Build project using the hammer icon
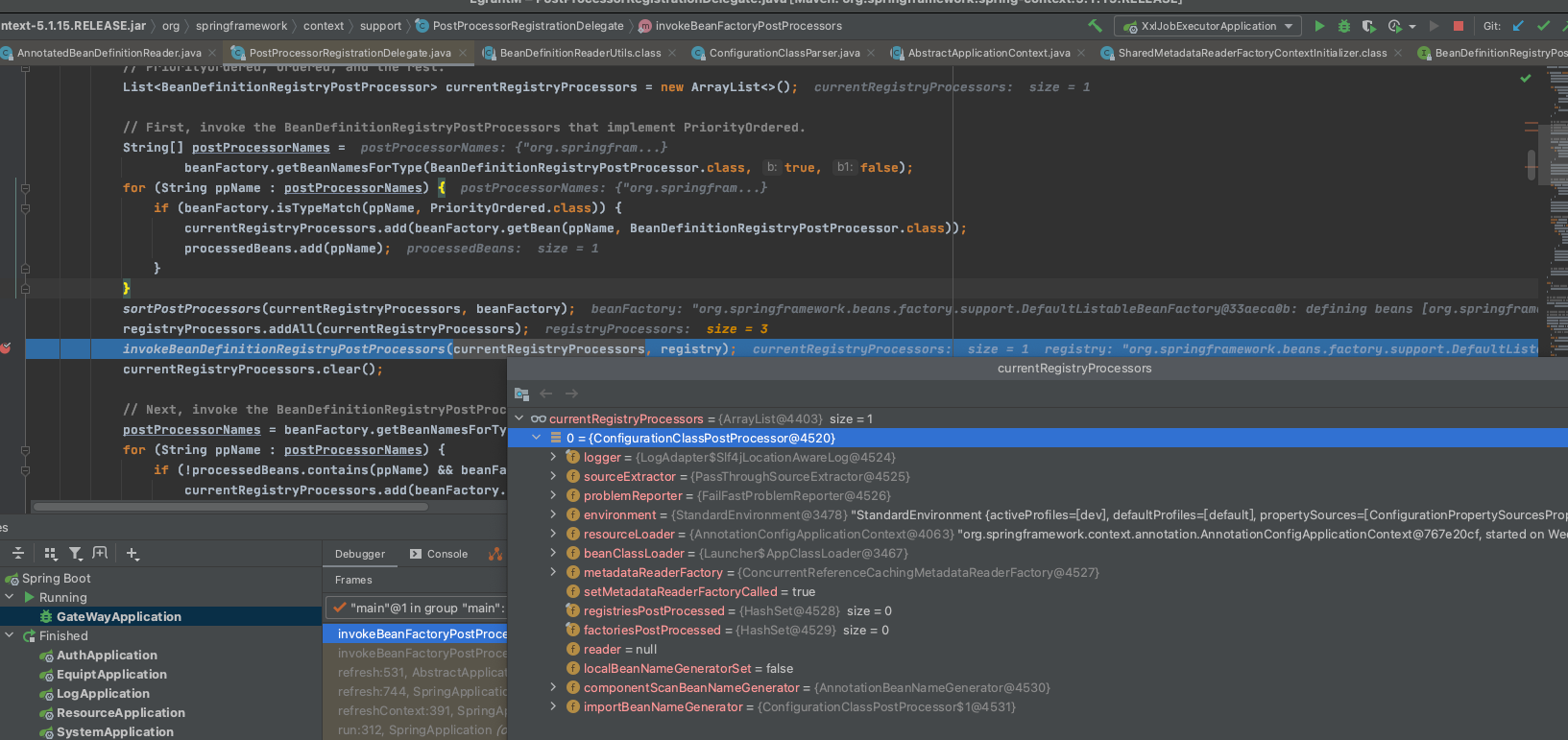The width and height of the screenshot is (1568, 740). (1095, 26)
